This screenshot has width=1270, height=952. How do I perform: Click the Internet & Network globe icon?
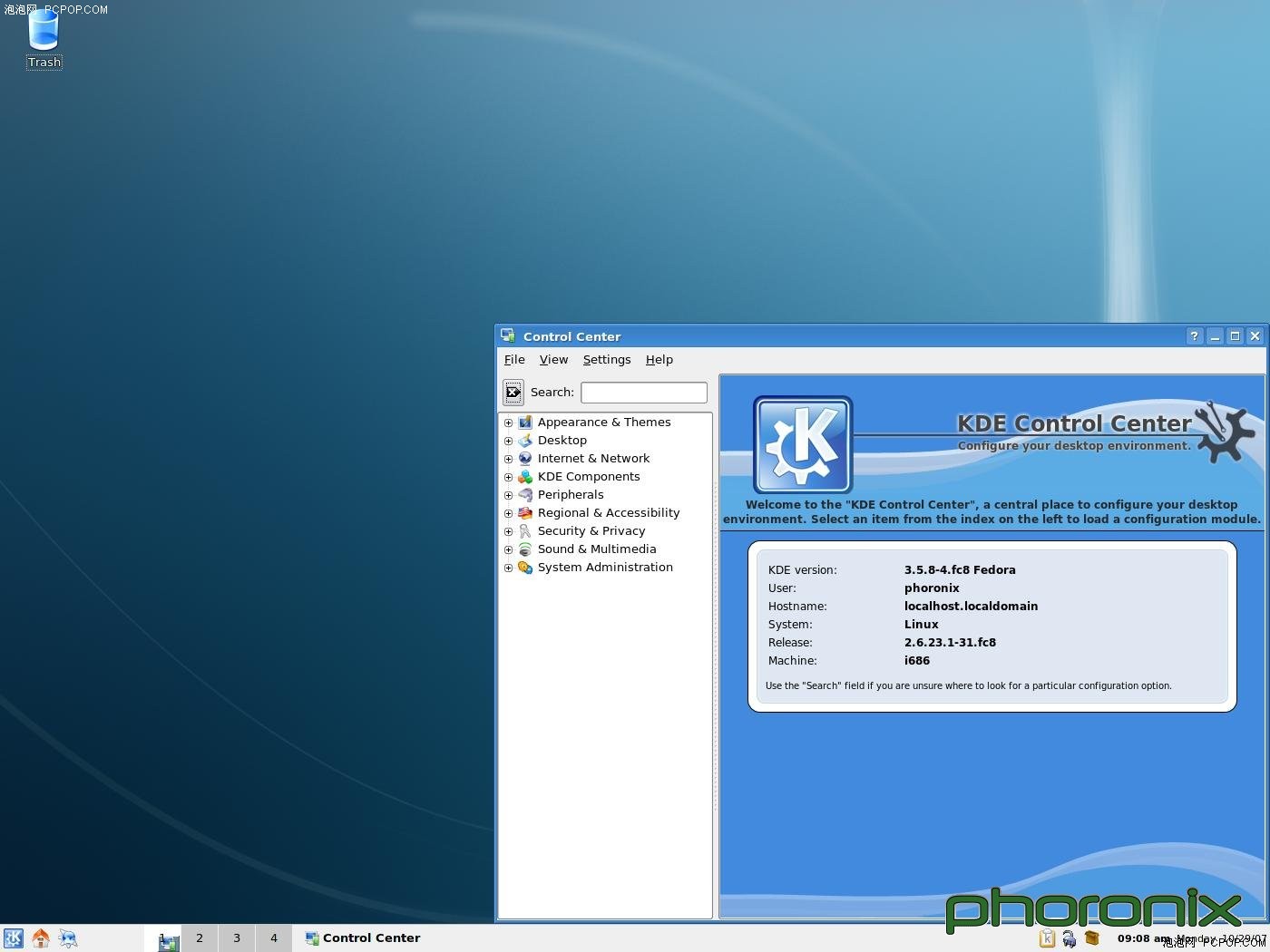tap(525, 459)
